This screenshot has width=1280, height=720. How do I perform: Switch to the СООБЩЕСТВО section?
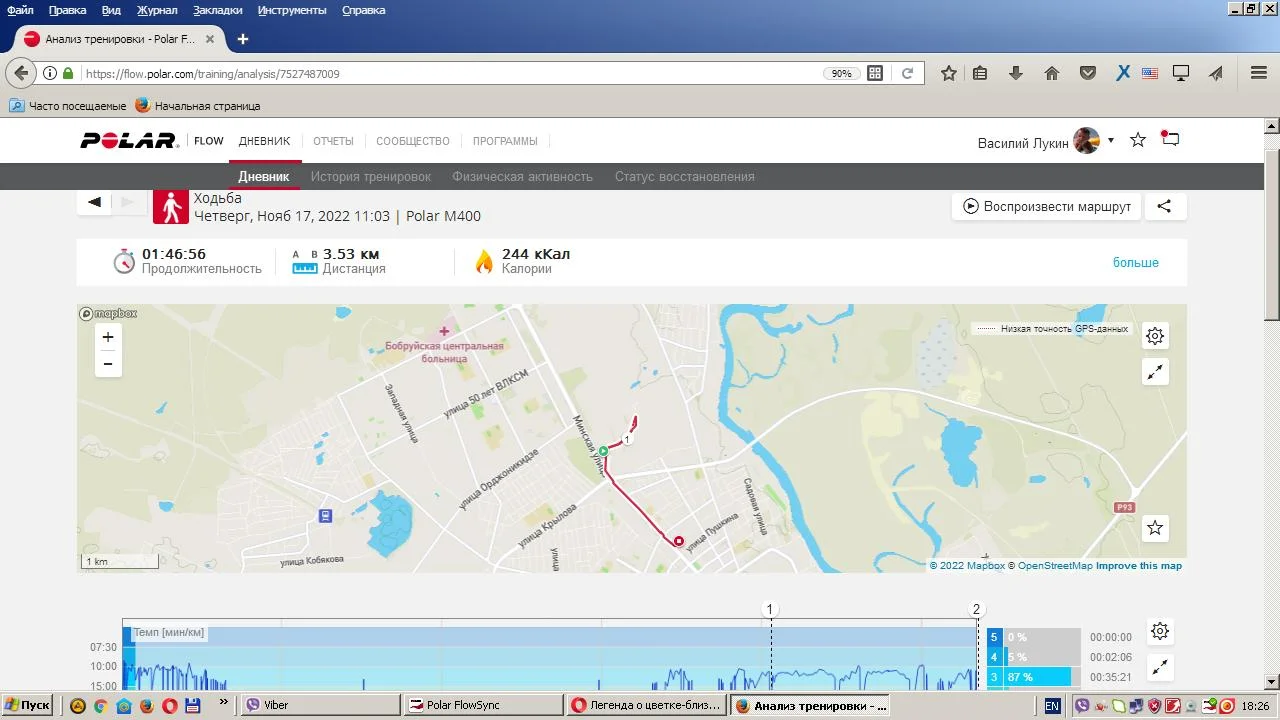tap(413, 141)
